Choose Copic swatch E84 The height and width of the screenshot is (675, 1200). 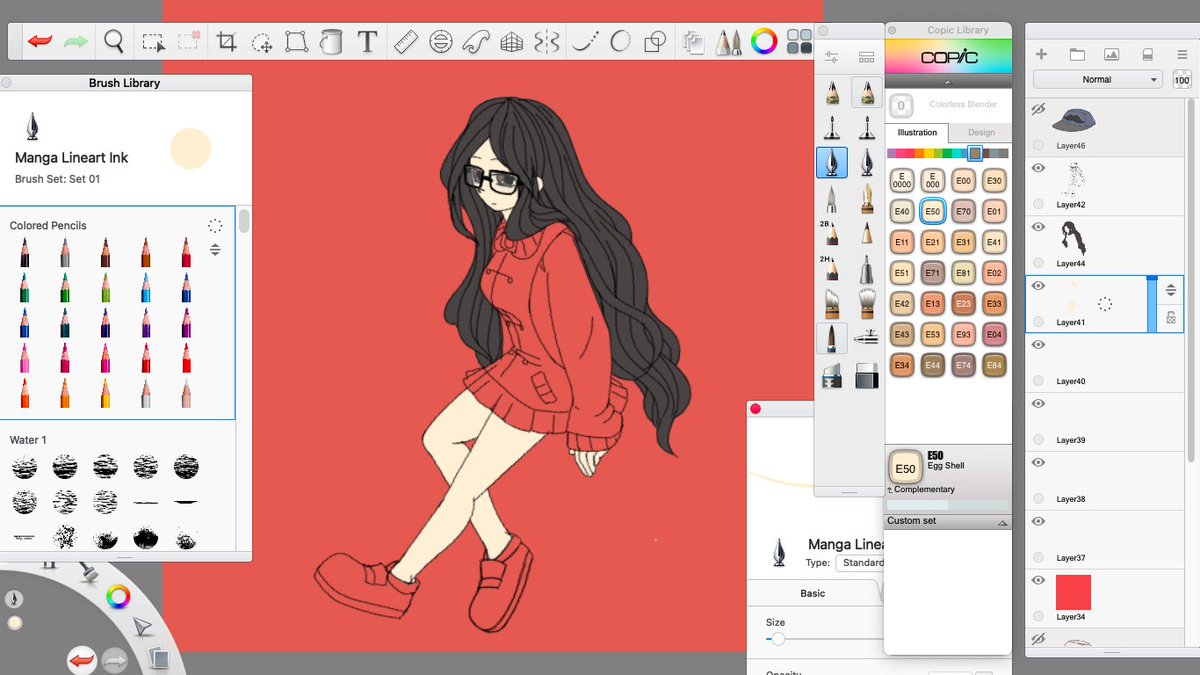click(x=994, y=366)
